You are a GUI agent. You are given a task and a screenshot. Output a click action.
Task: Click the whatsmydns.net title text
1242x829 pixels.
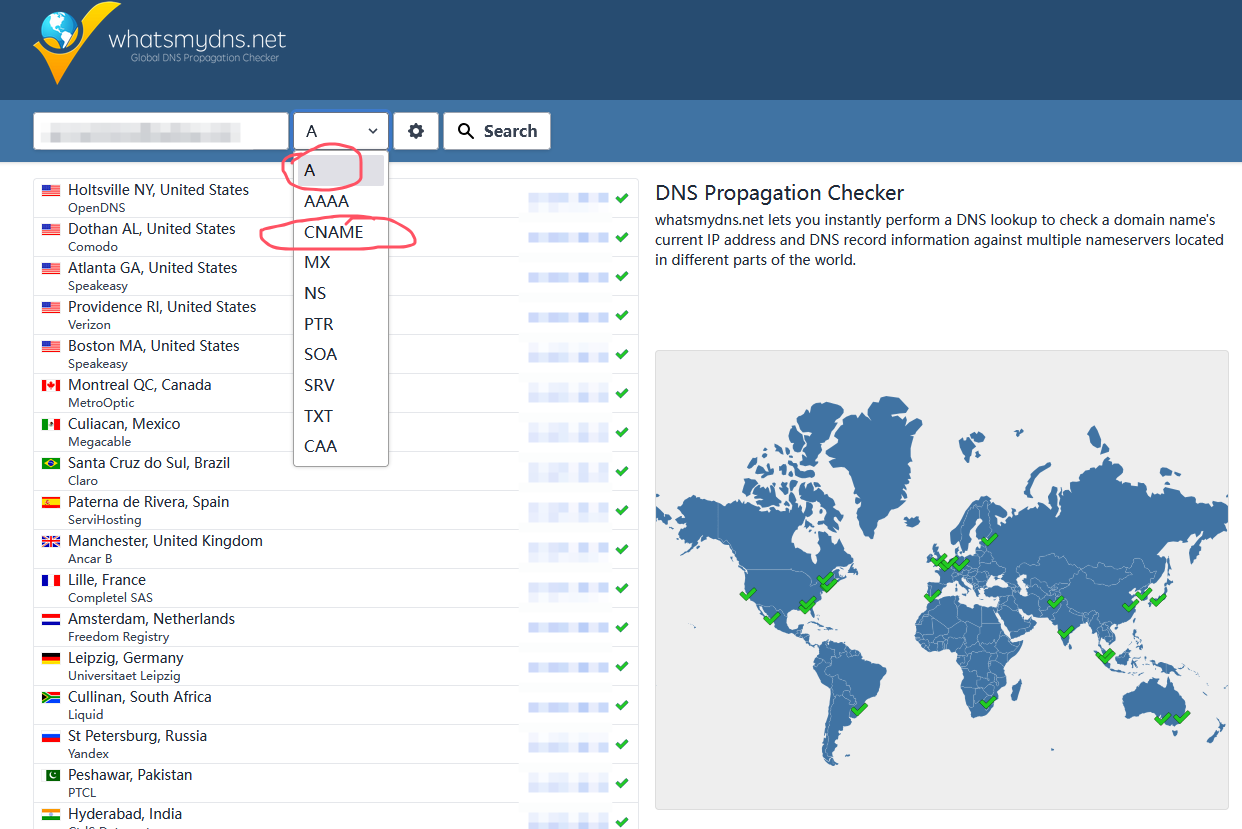(x=197, y=40)
